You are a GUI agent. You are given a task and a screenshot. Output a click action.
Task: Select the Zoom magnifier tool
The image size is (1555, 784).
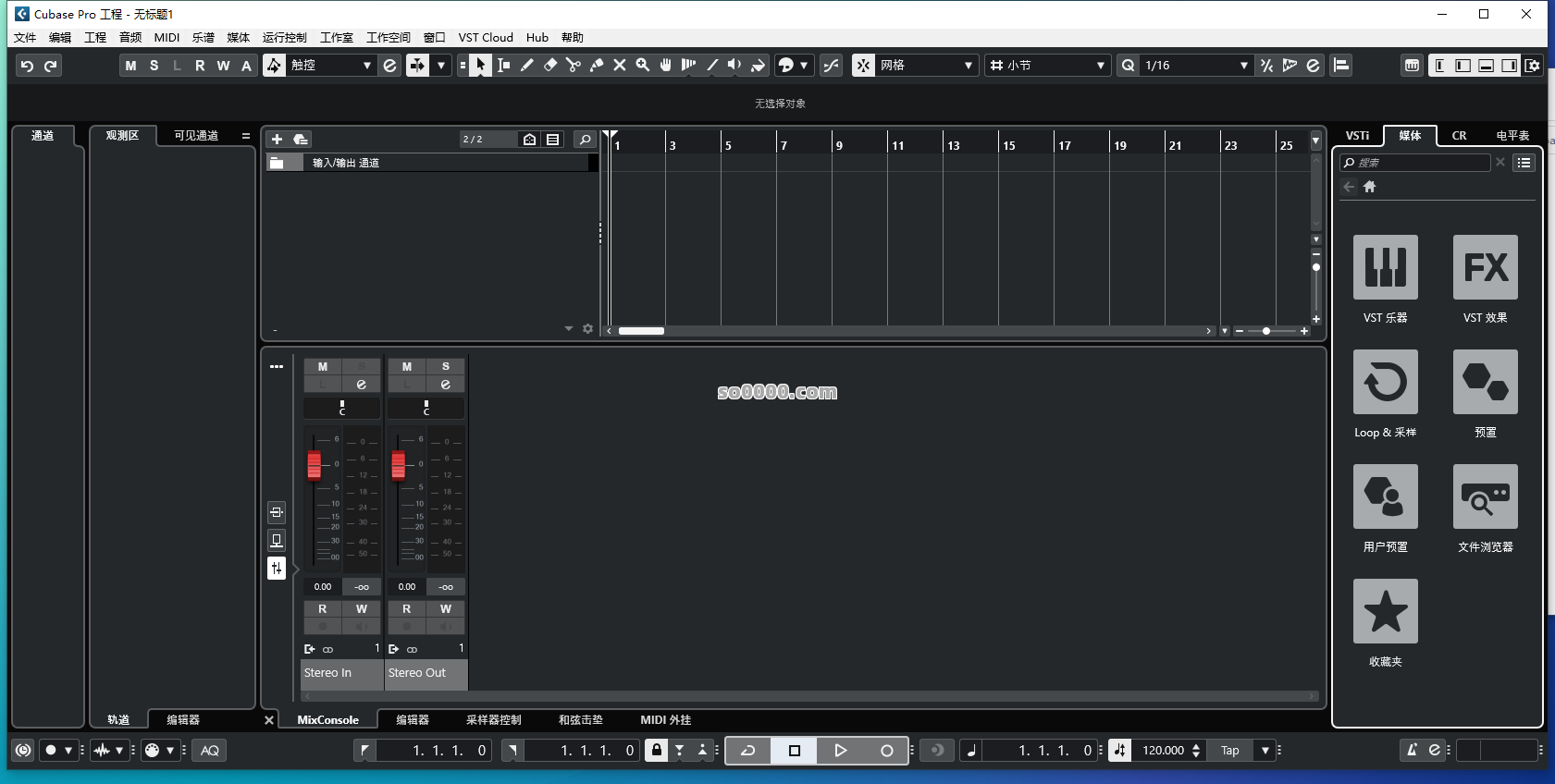tap(643, 65)
